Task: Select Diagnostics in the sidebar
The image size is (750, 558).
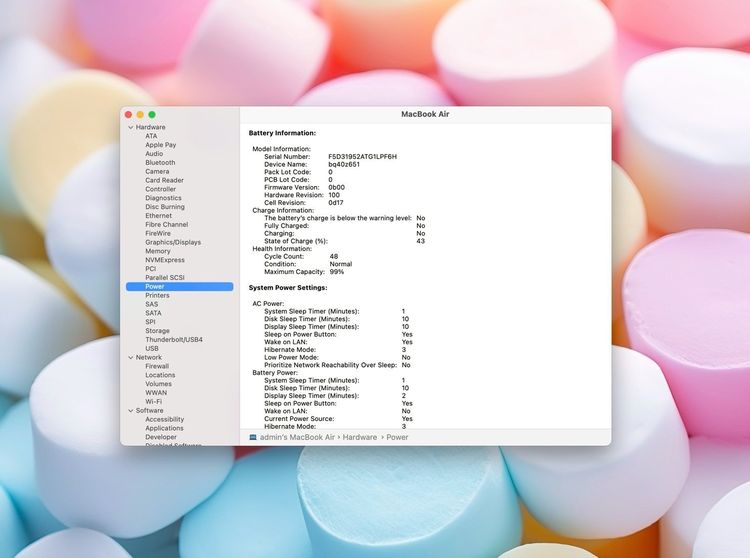Action: point(164,198)
